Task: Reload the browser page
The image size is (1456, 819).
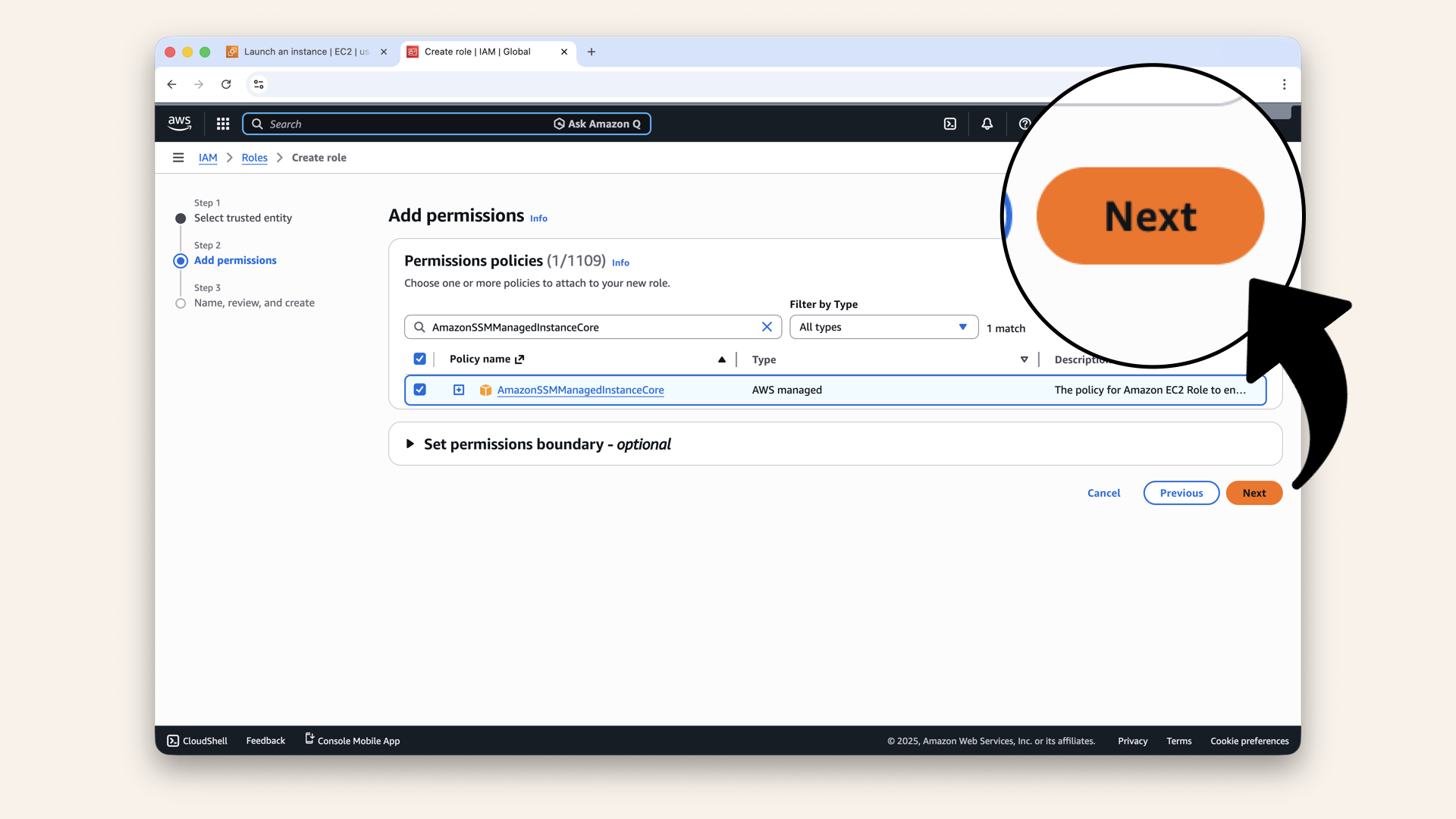Action: point(226,84)
